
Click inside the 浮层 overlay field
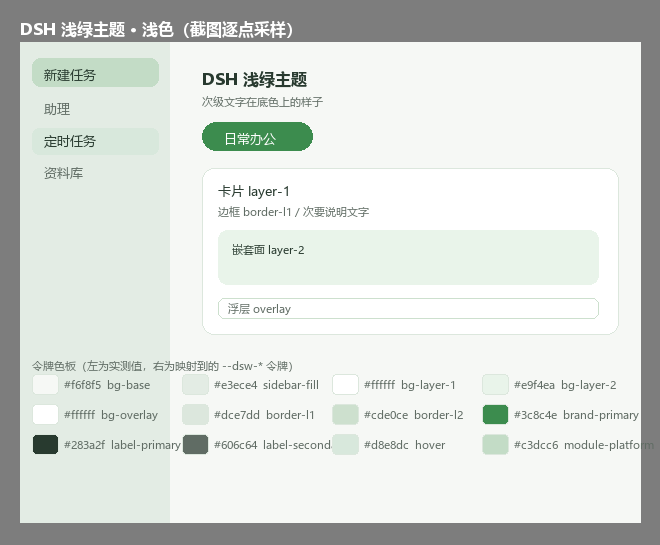coord(408,308)
